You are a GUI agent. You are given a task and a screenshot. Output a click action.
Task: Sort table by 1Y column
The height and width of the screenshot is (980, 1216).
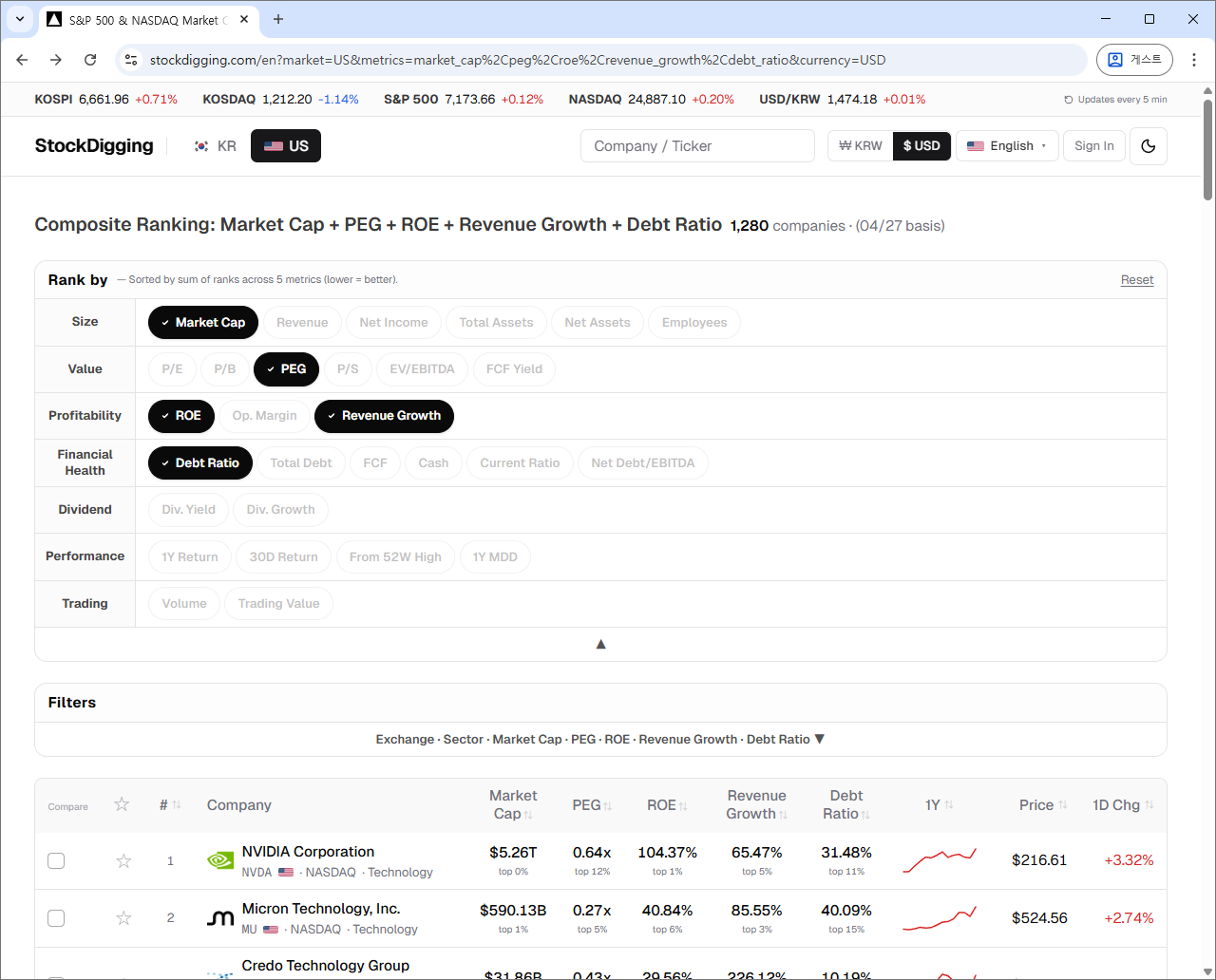[x=939, y=805]
